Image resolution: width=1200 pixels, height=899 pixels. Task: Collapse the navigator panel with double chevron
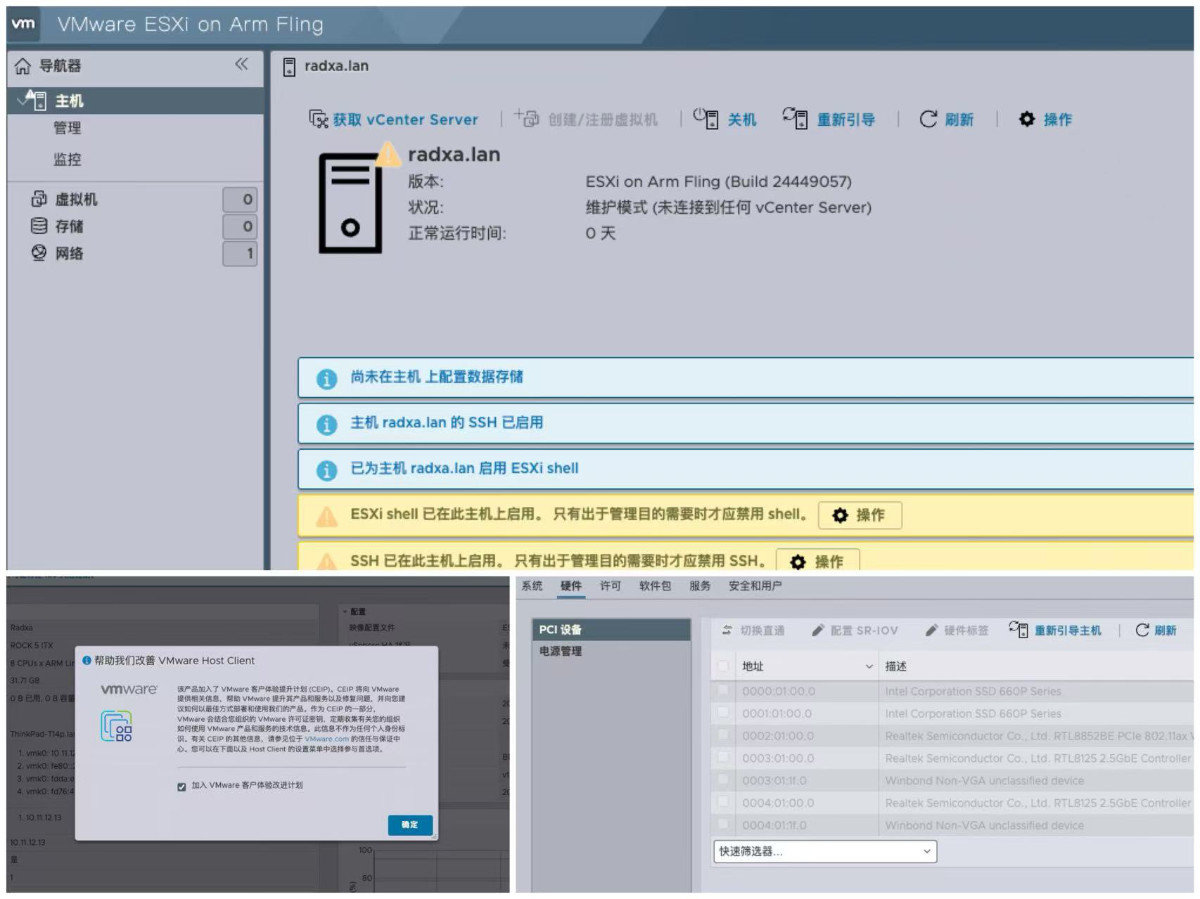(x=241, y=65)
